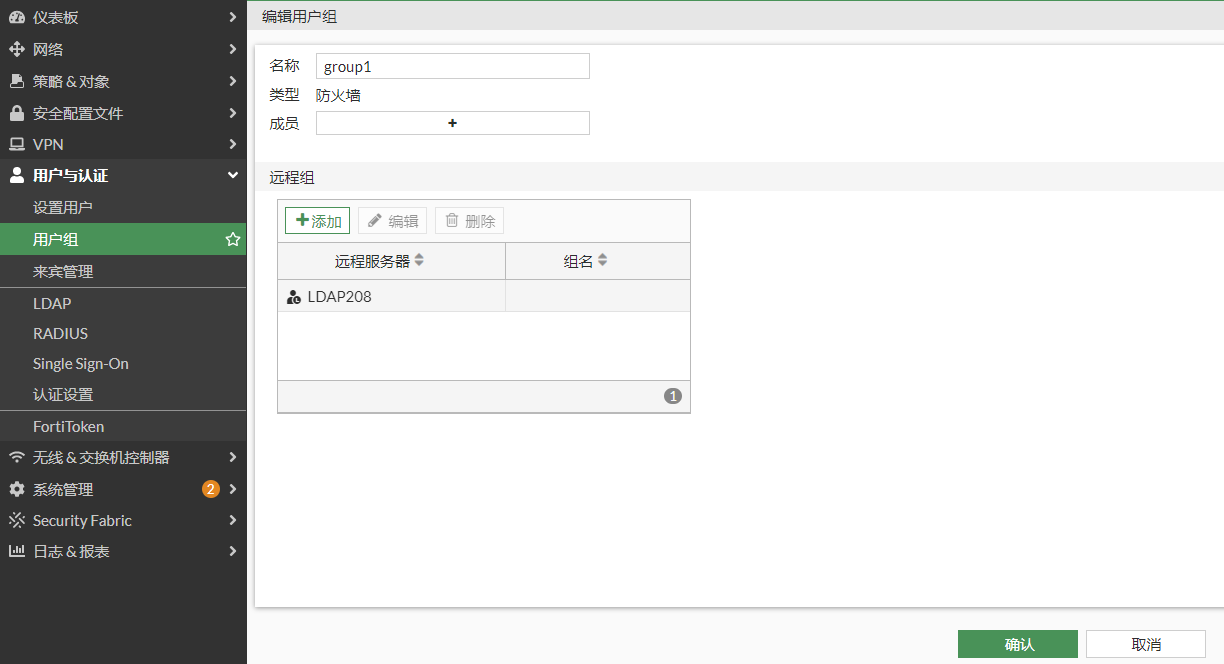Screen dimensions: 1224x664
Task: Sort by 远程服务器 column arrows
Action: click(x=419, y=260)
